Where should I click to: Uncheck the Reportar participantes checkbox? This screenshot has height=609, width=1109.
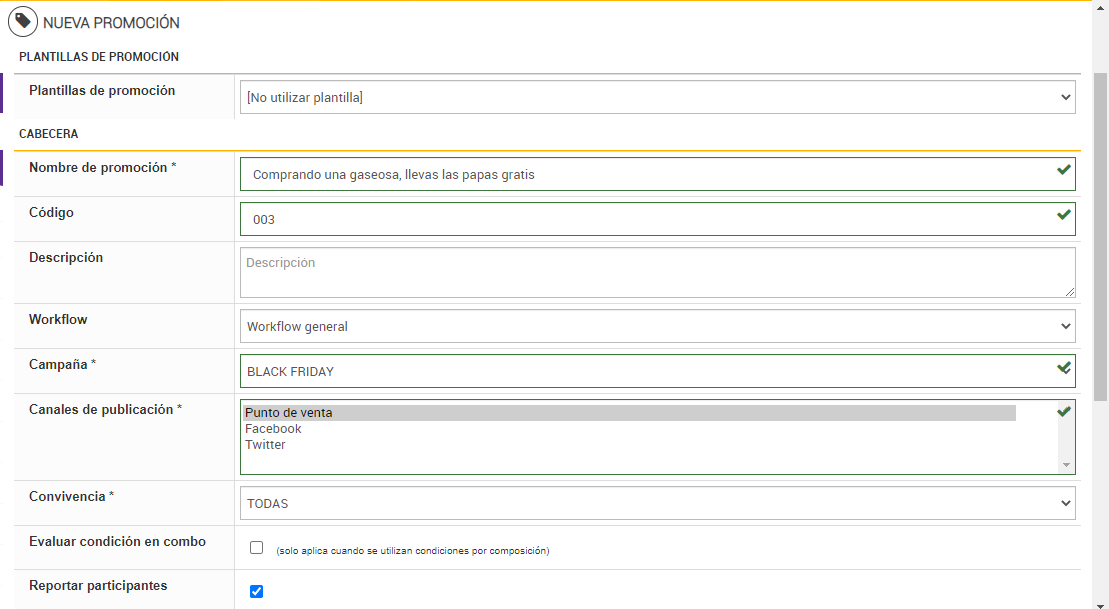pos(256,591)
